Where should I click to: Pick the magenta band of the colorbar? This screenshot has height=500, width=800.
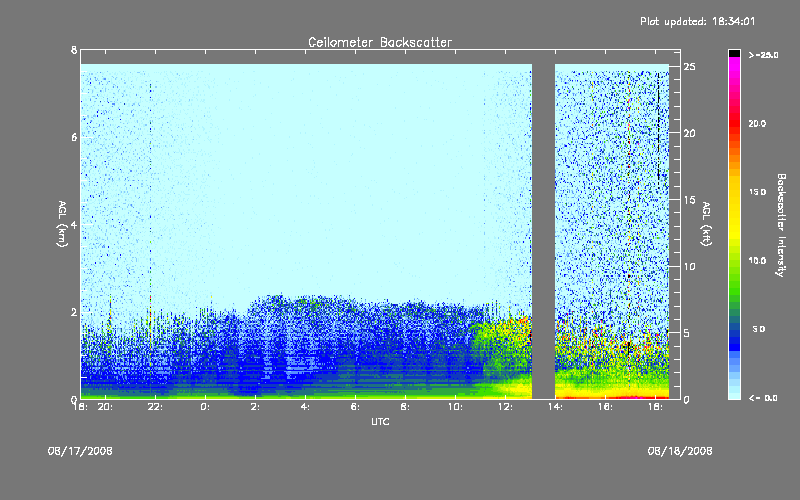click(734, 66)
